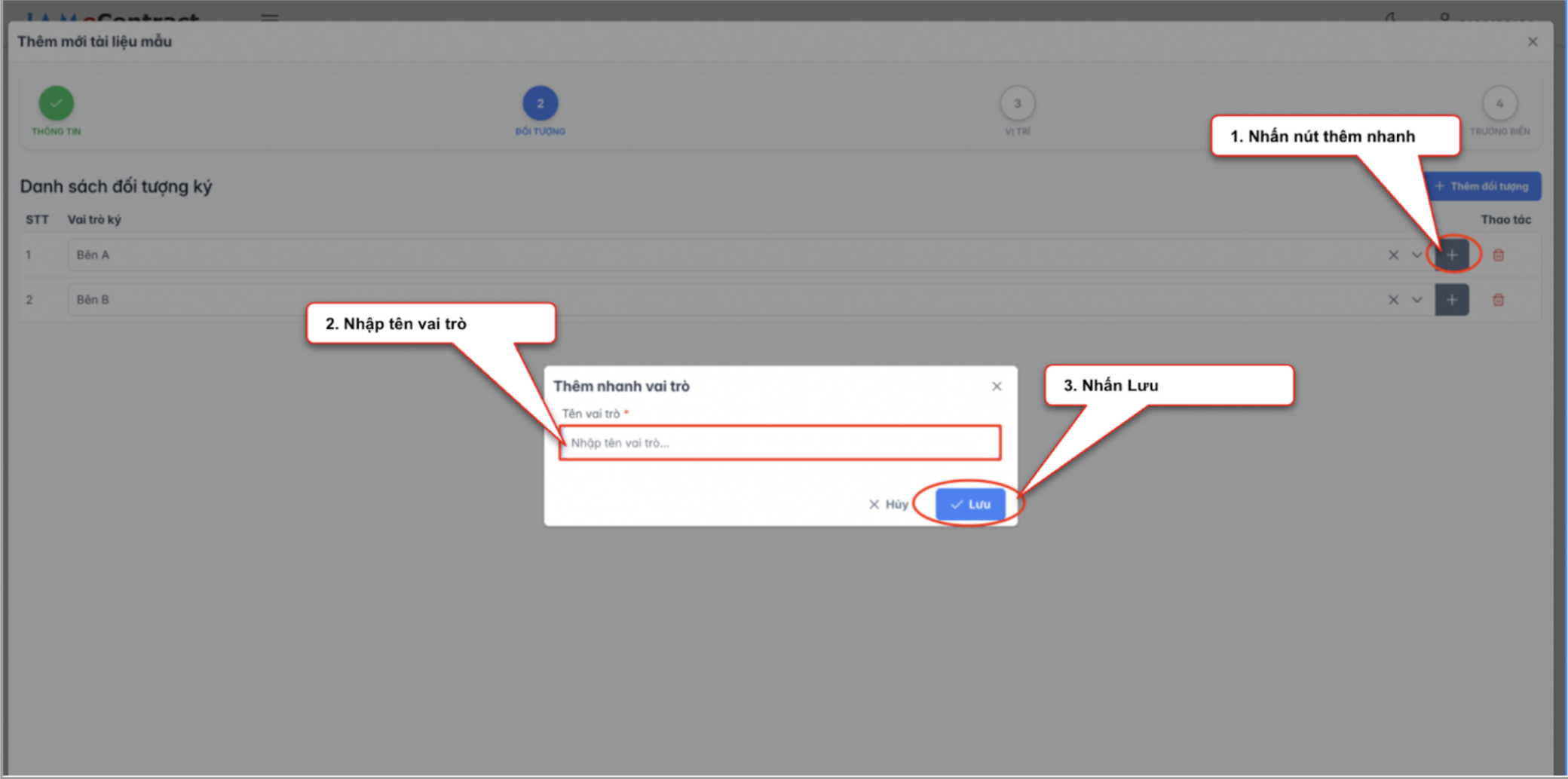
Task: Close the Thêm nhanh vai trò dialog
Action: click(997, 386)
